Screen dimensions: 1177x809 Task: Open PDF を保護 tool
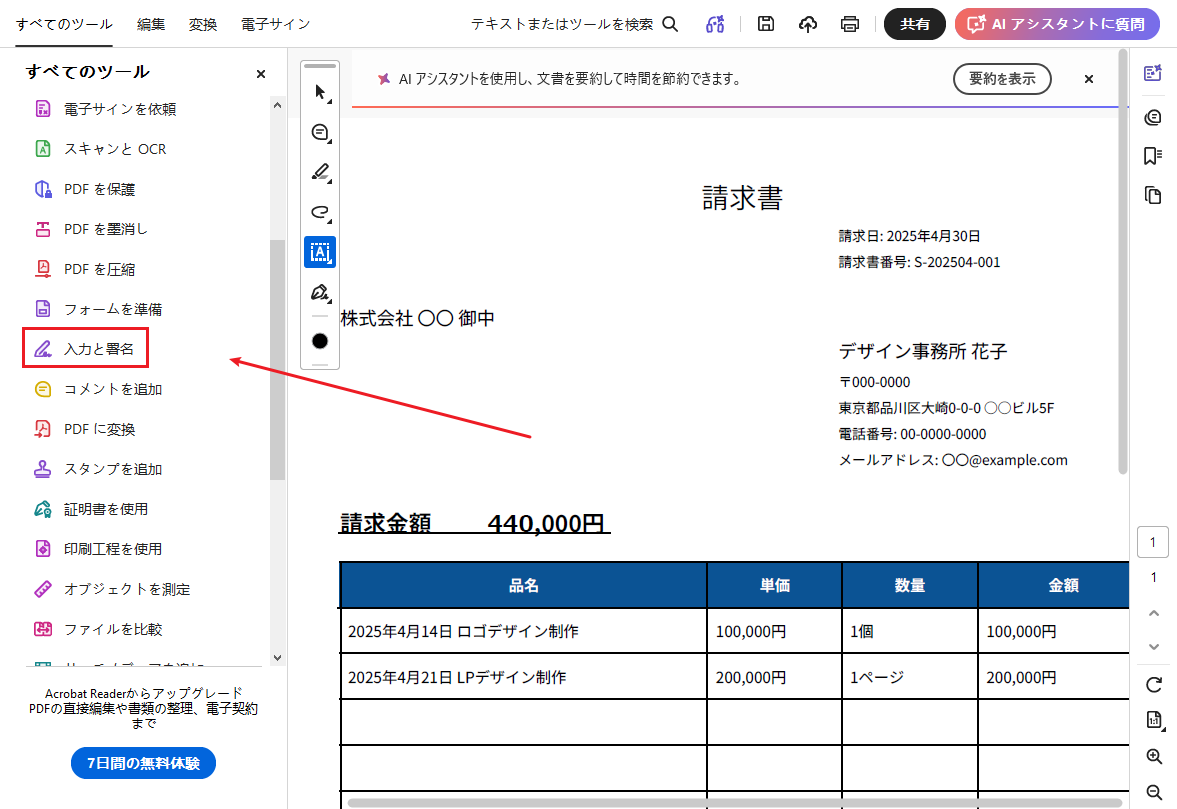[x=85, y=189]
